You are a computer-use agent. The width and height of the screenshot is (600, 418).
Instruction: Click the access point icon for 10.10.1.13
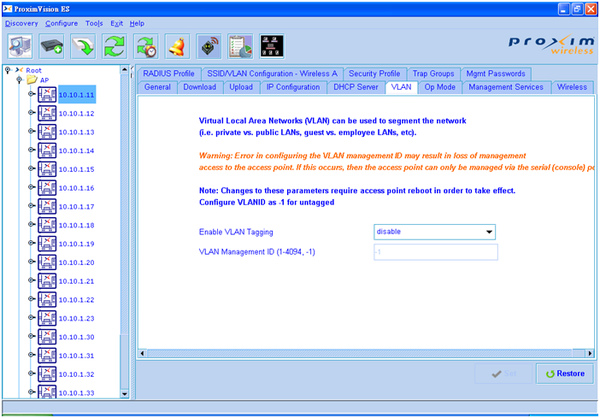pyautogui.click(x=47, y=132)
